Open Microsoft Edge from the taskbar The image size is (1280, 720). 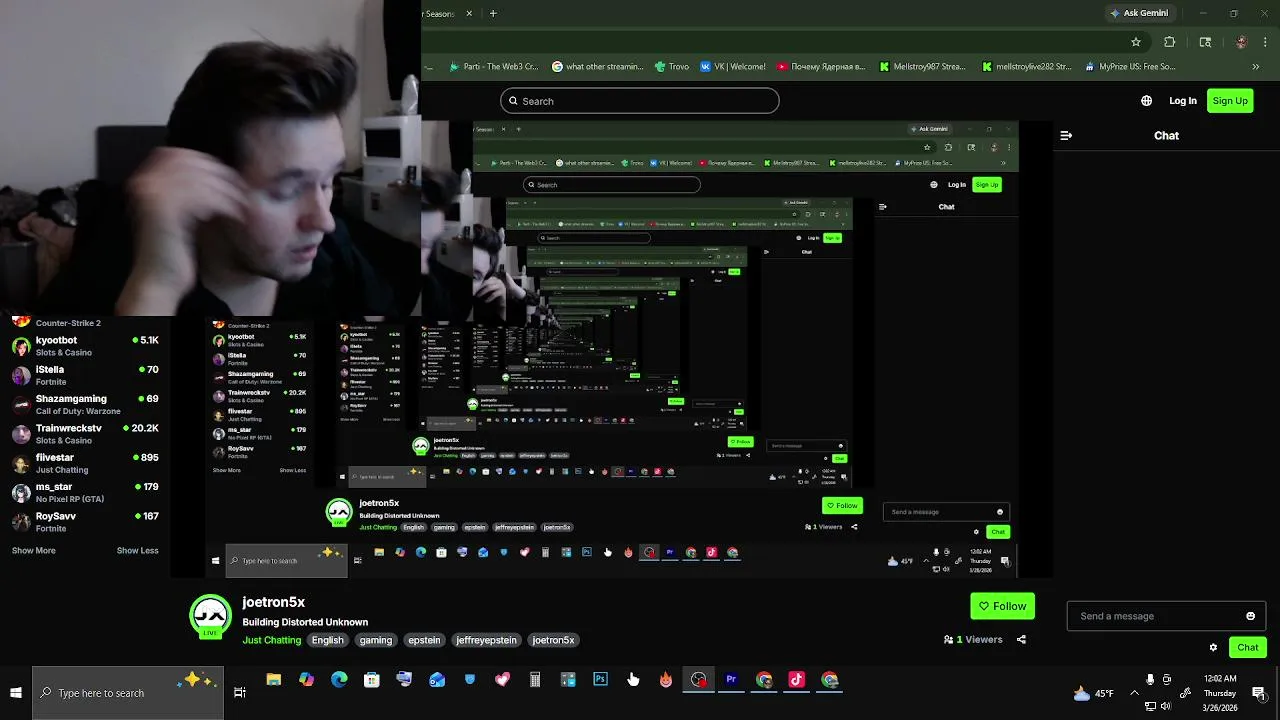(339, 680)
